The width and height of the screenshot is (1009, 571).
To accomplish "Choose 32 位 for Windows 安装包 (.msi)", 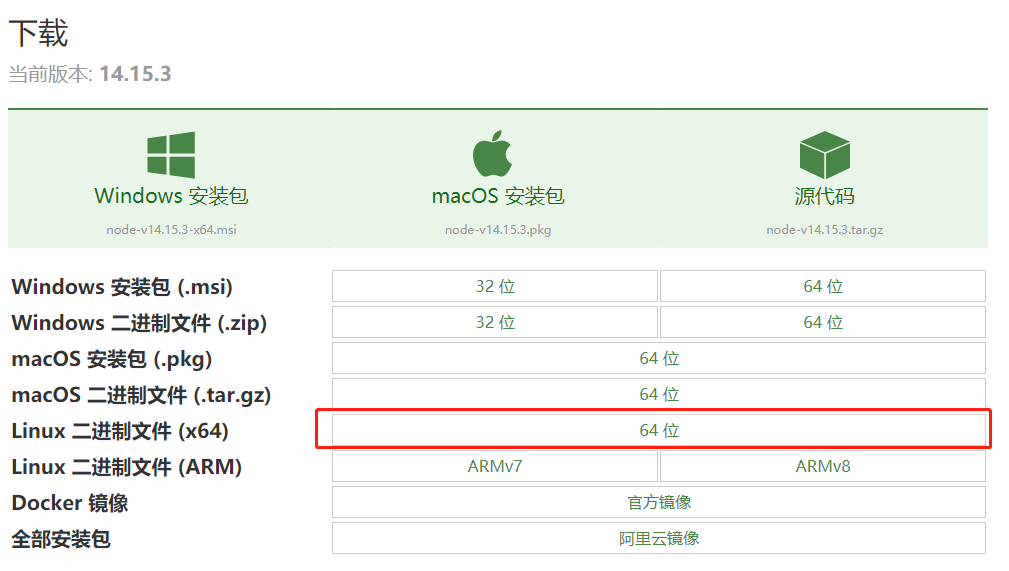I will [x=495, y=286].
